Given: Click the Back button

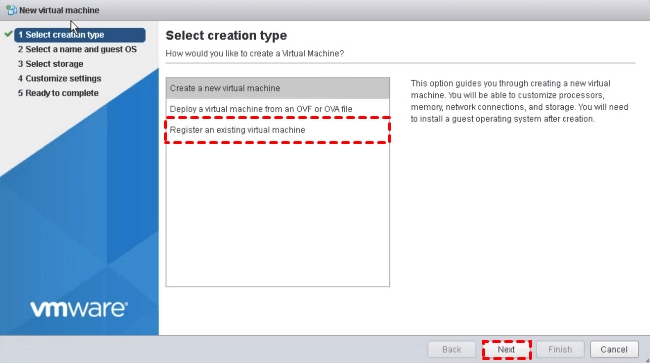Looking at the screenshot, I should click(451, 349).
